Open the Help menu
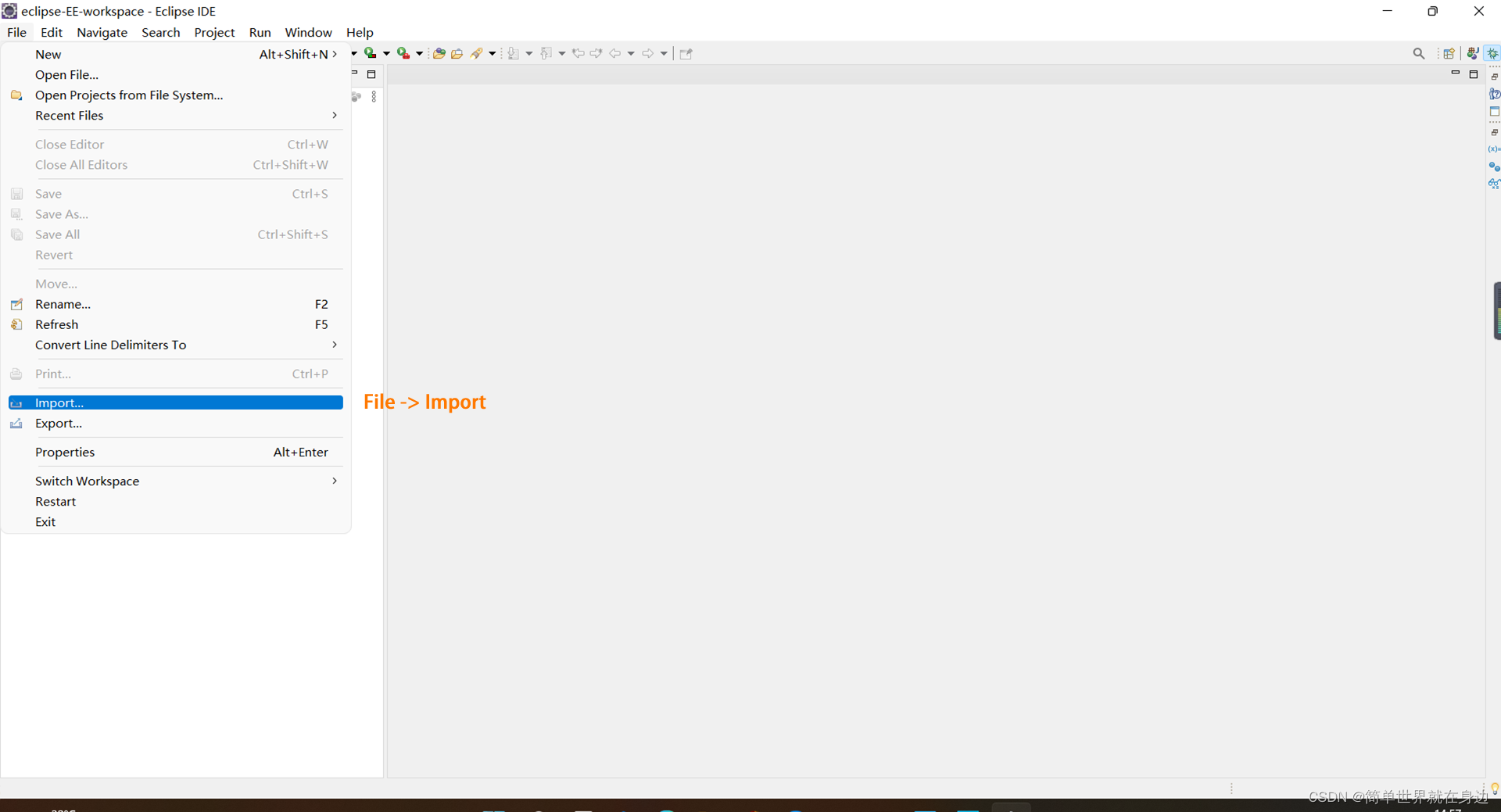Screen dimensions: 1501x812 click(x=359, y=32)
